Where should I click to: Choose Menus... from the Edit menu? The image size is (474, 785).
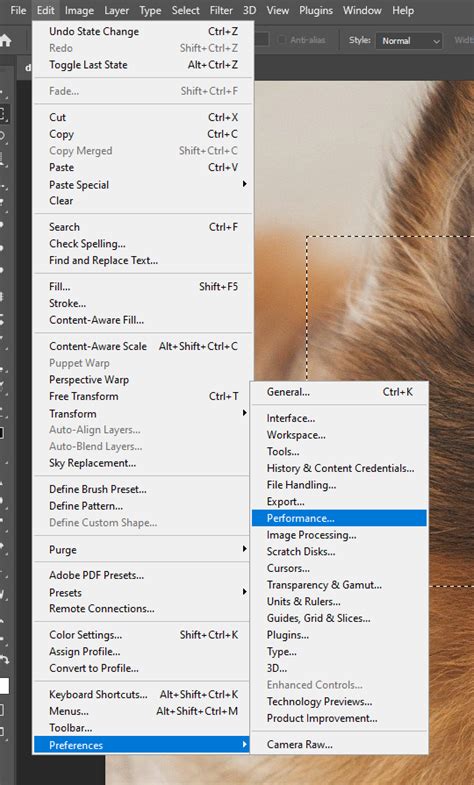coord(143,711)
